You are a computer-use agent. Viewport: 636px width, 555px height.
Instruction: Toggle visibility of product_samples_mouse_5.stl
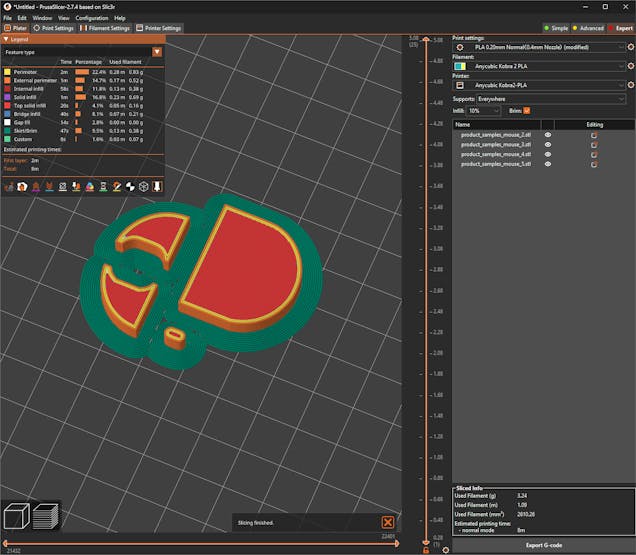point(547,163)
